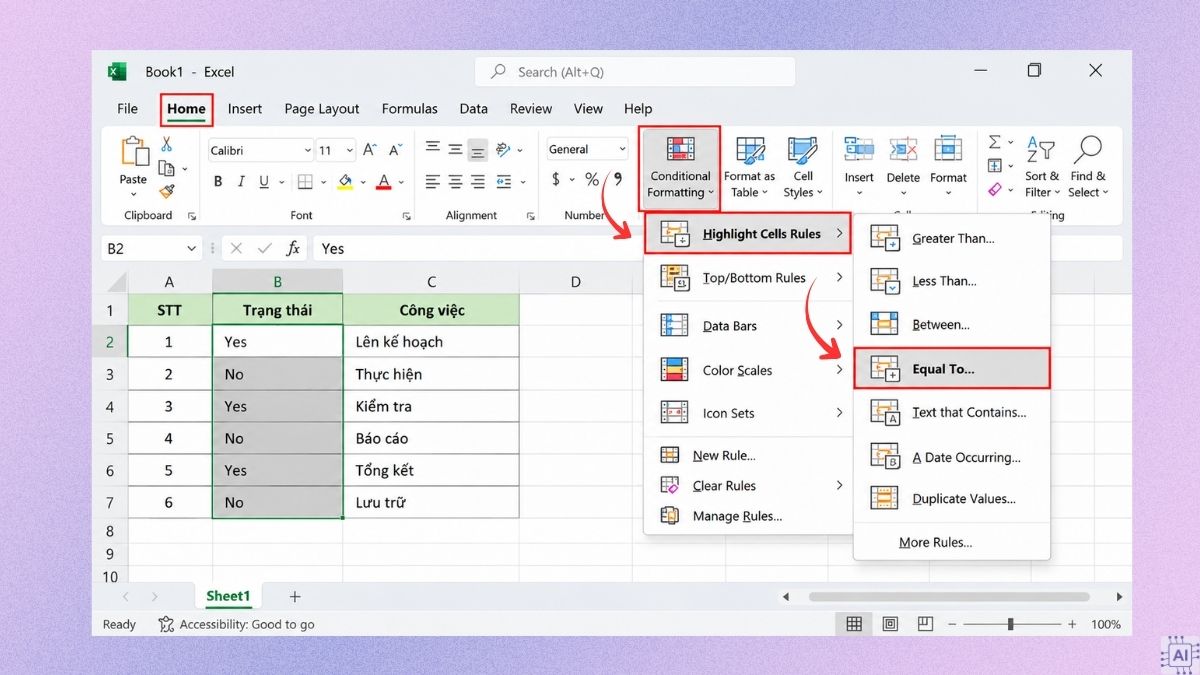Click the Insert Function fx icon
1200x675 pixels.
click(293, 248)
